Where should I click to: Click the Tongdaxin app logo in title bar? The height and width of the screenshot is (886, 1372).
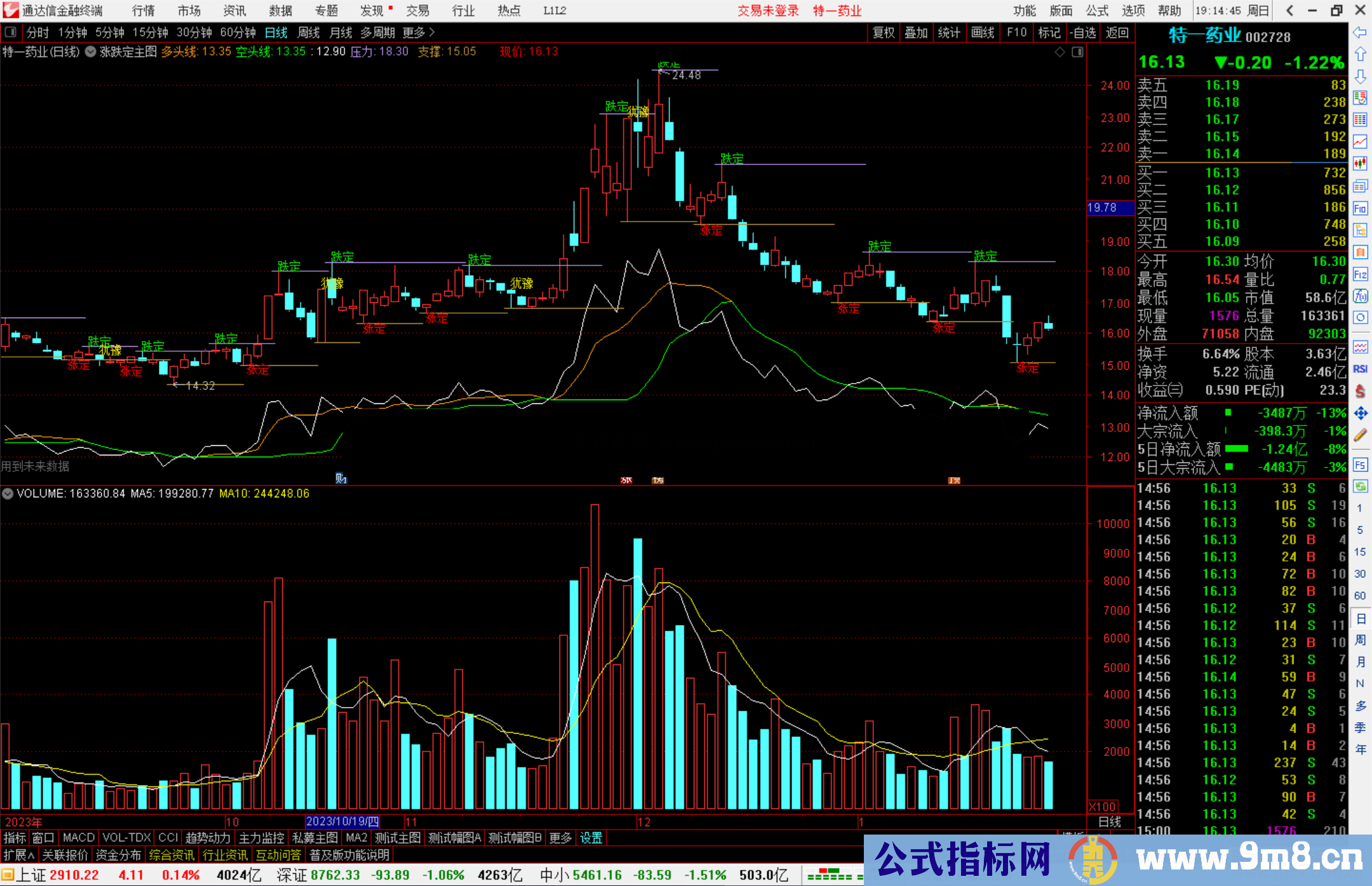pyautogui.click(x=10, y=10)
